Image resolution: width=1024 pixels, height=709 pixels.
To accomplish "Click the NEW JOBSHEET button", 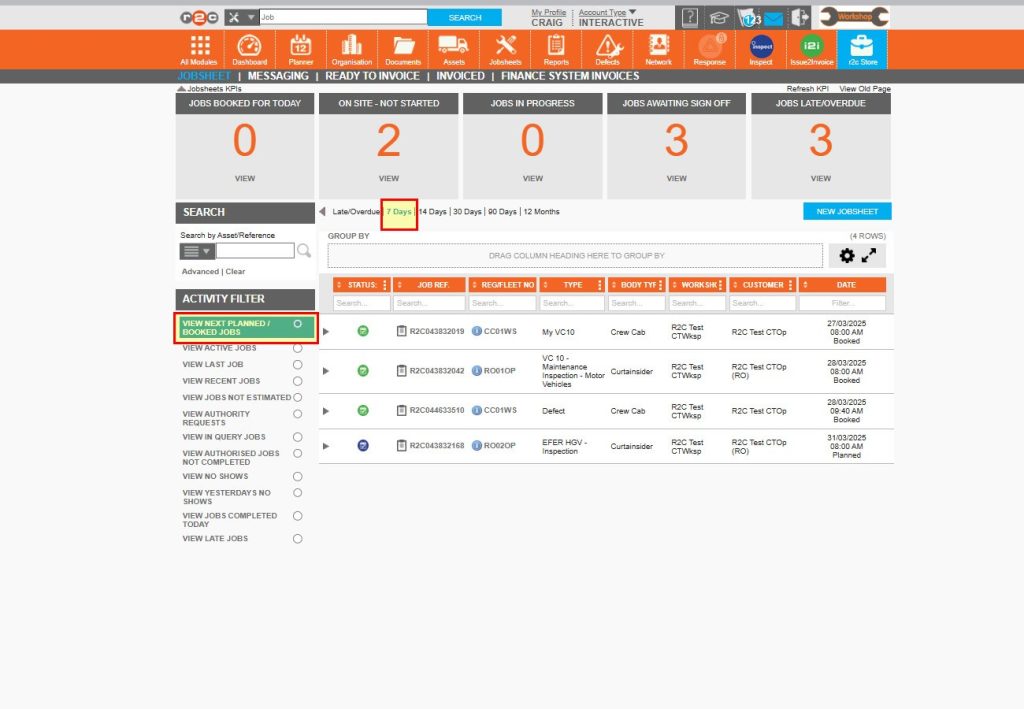I will [x=846, y=211].
